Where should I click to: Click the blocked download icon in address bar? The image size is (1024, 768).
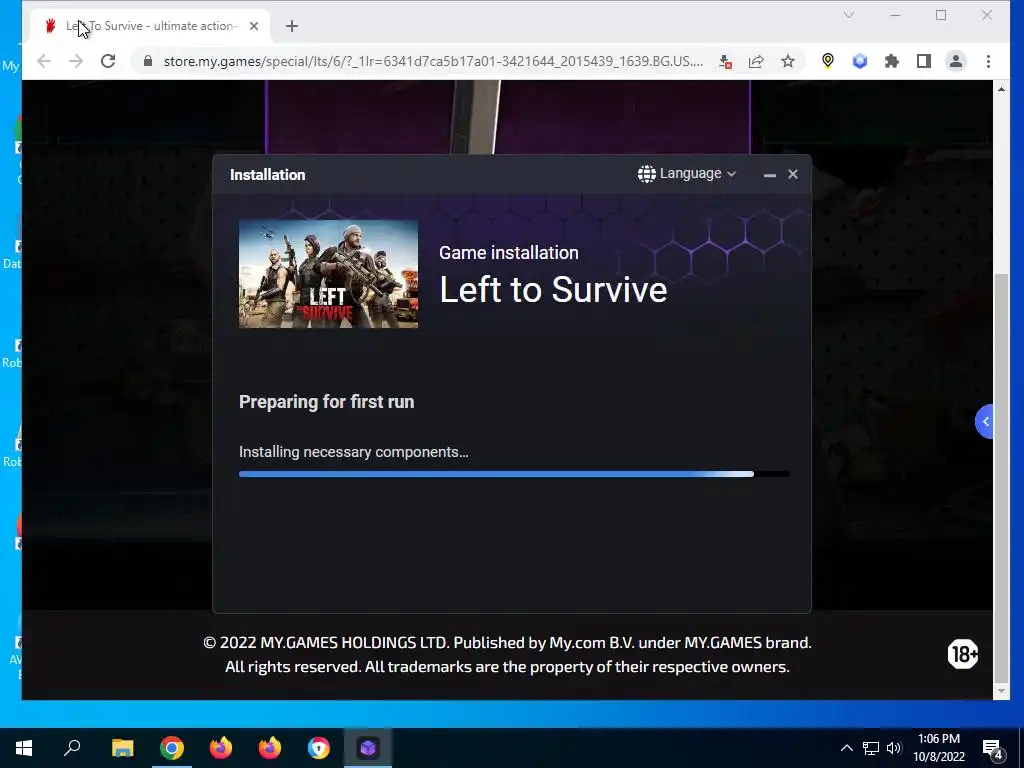click(725, 61)
